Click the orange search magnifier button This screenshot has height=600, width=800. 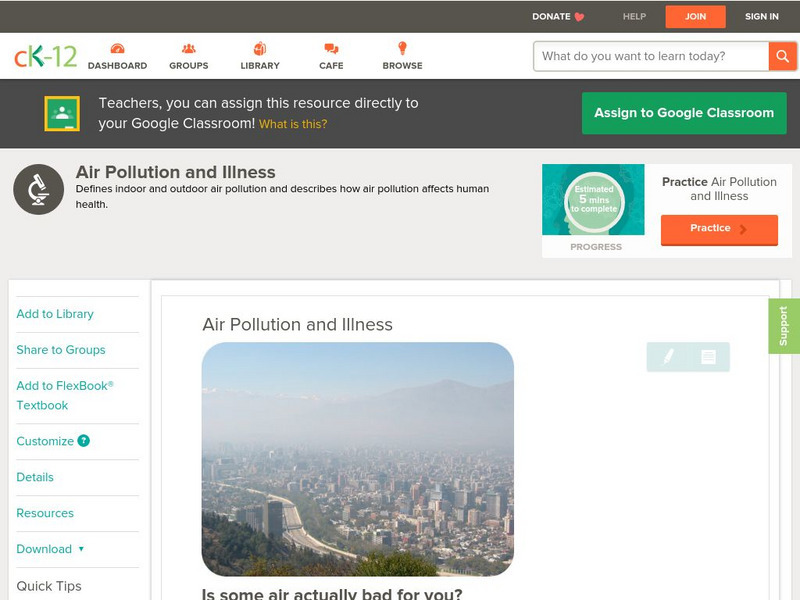coord(782,56)
